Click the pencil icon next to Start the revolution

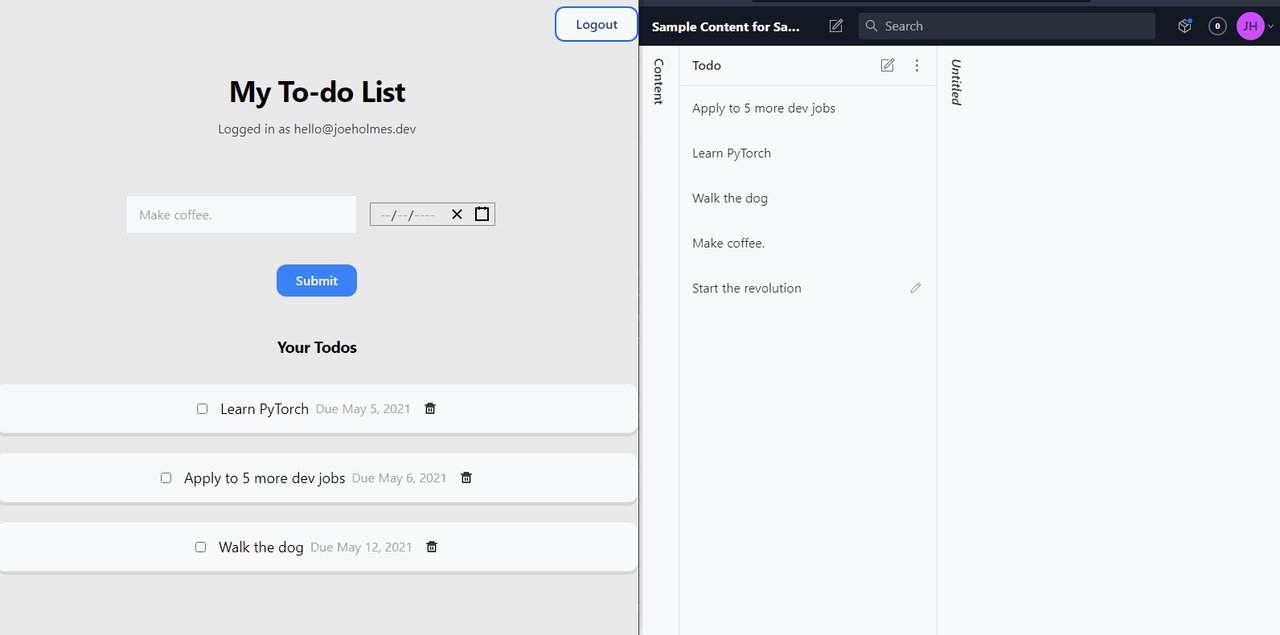(x=915, y=288)
